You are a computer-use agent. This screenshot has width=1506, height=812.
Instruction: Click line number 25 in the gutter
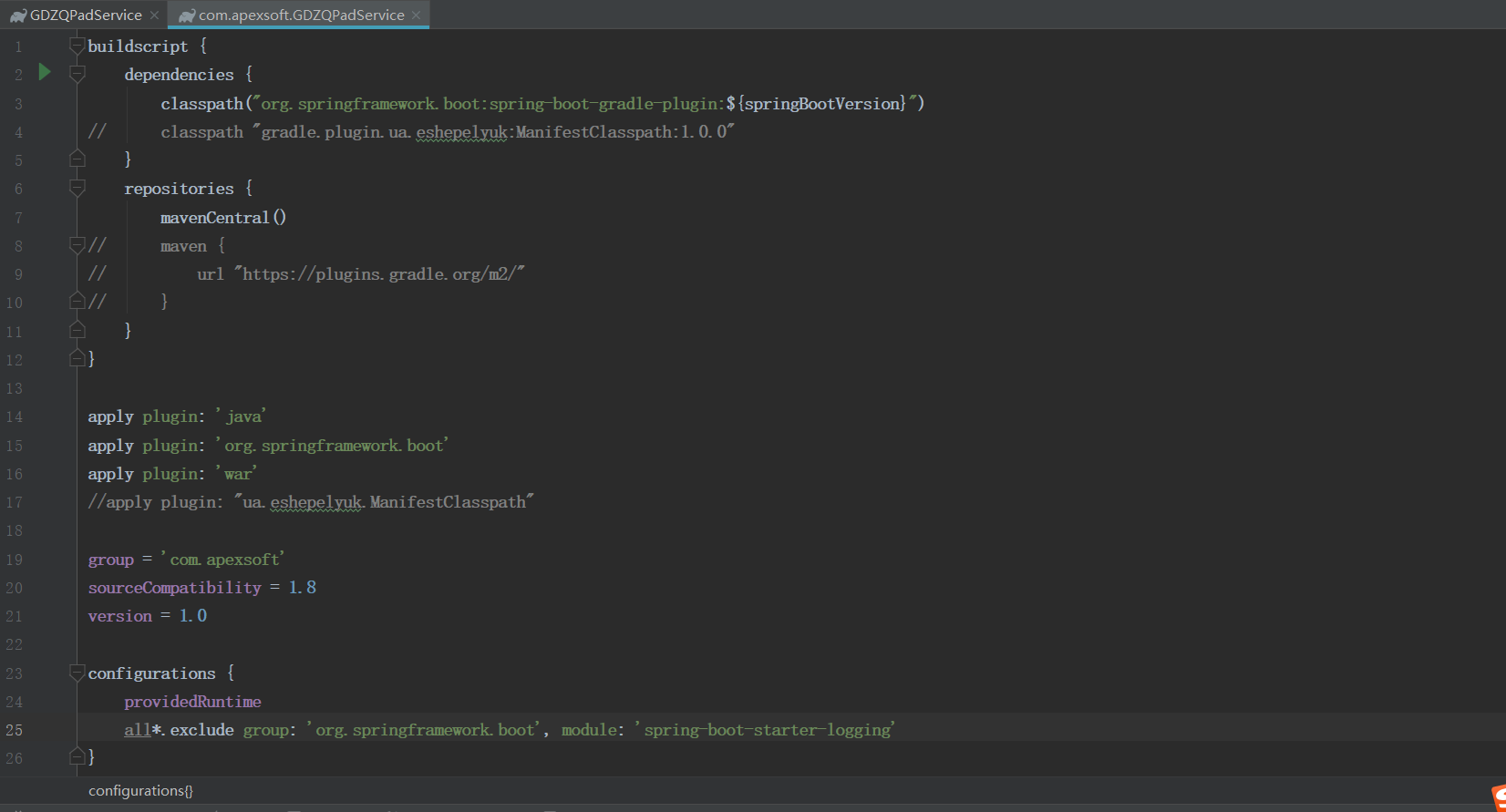pos(15,730)
